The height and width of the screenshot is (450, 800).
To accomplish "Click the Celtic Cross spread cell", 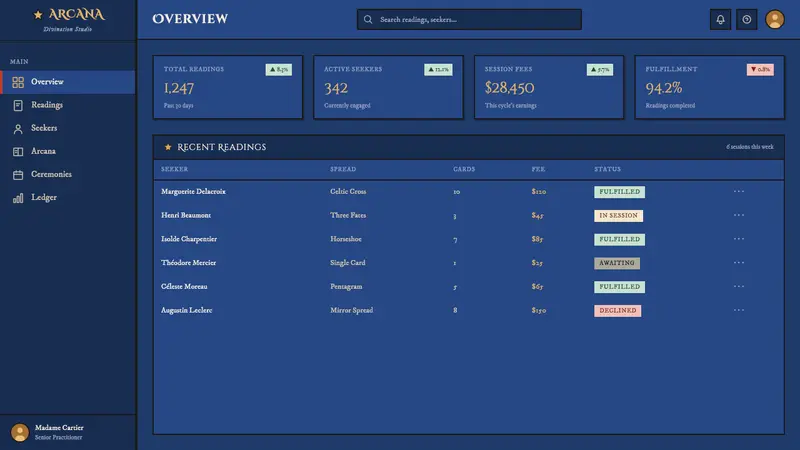I will tap(348, 191).
